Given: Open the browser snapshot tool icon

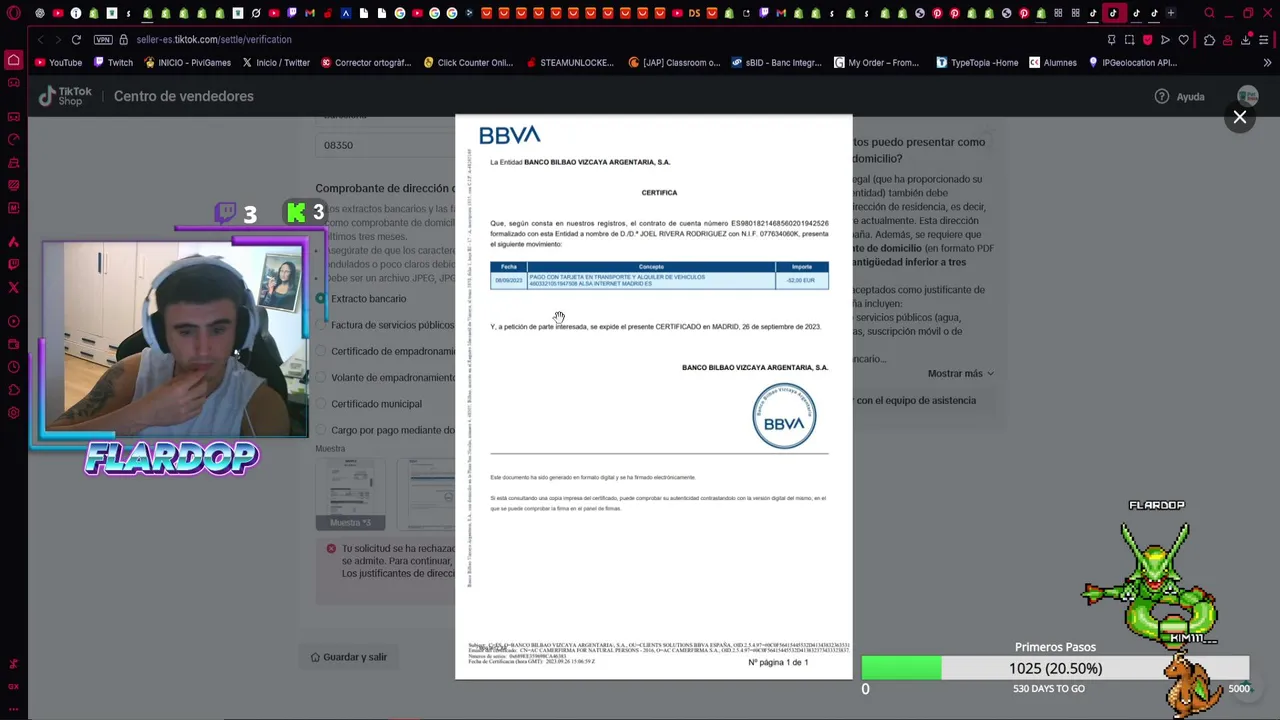Looking at the screenshot, I should point(1129,40).
